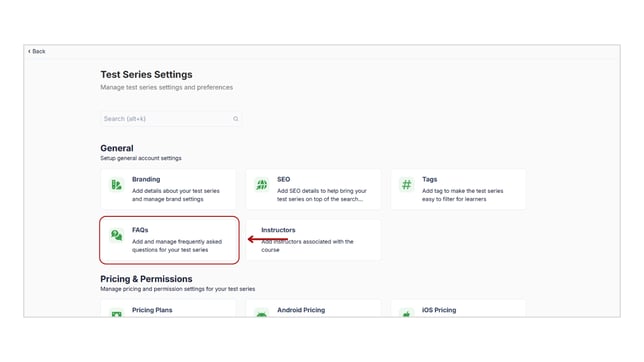Click 'Manage test series settings and preferences' text
The image size is (644, 362).
click(x=166, y=87)
